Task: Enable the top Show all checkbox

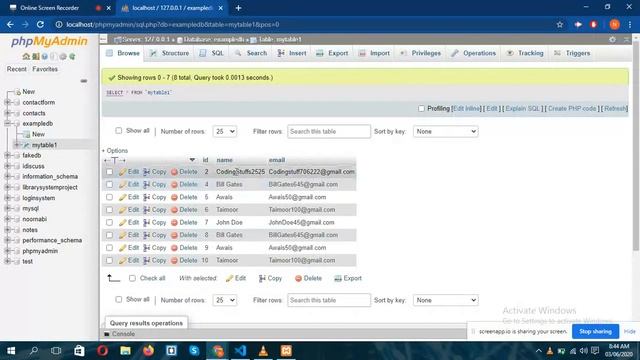Action: 118,131
